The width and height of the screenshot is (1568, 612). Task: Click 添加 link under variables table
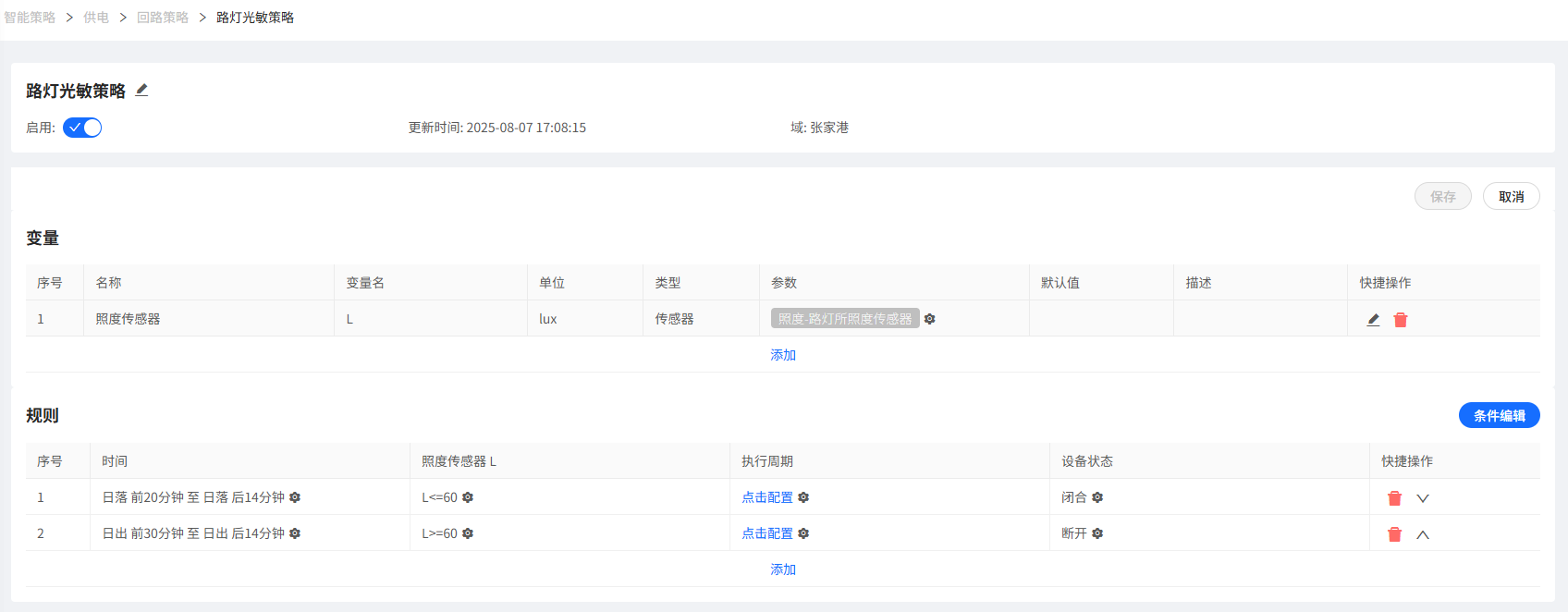point(783,355)
